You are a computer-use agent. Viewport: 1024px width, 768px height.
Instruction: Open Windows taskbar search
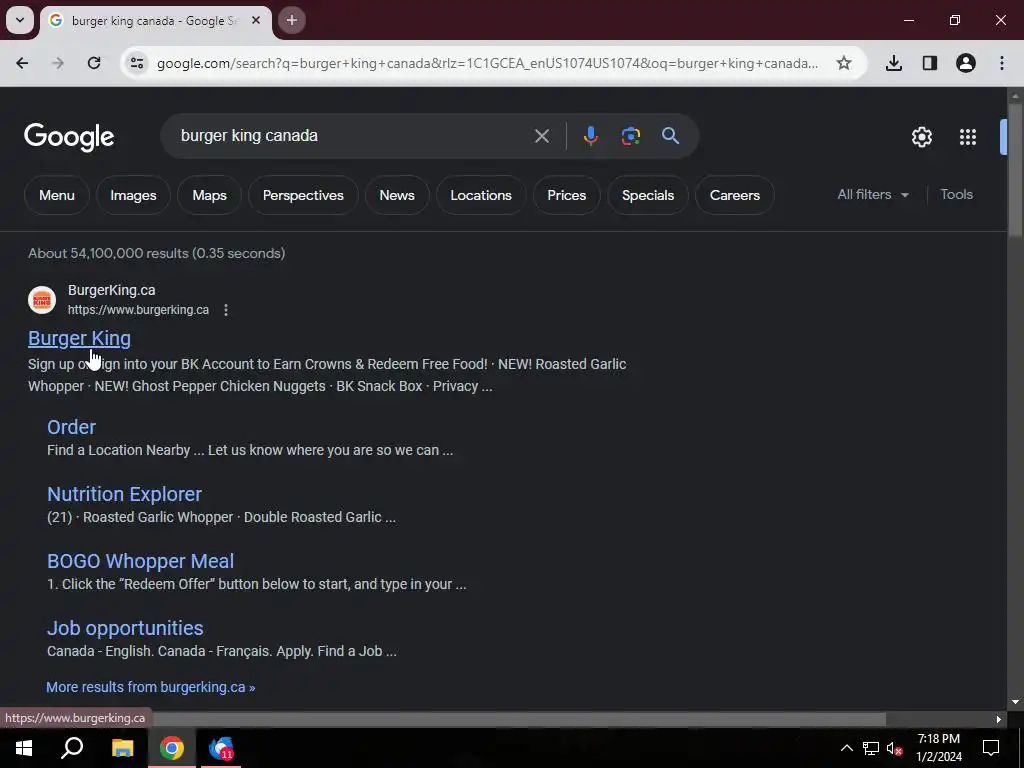[x=72, y=748]
